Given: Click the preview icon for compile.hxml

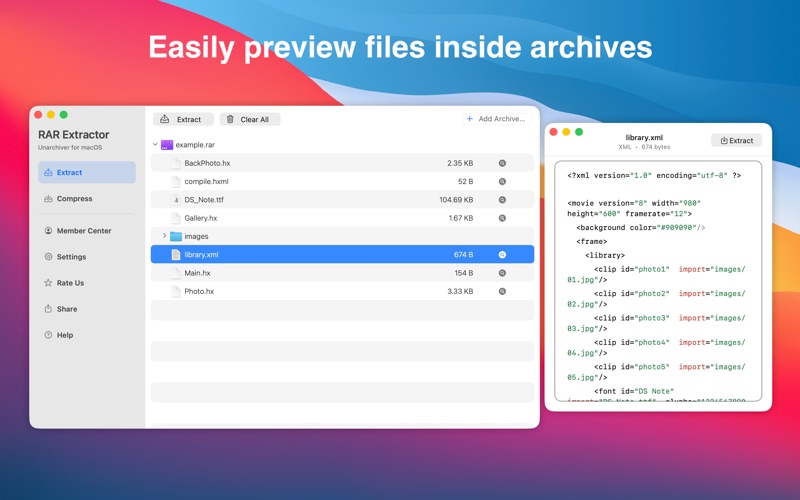Looking at the screenshot, I should click(x=502, y=182).
